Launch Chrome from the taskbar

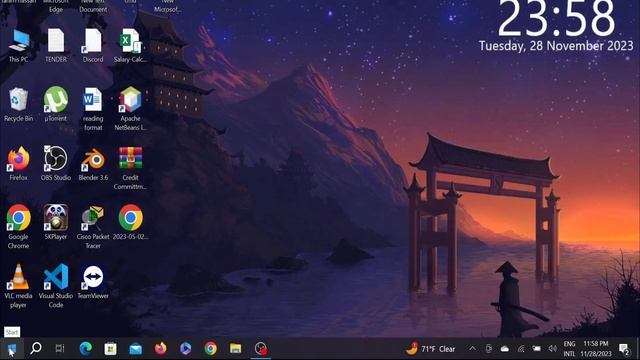211,349
